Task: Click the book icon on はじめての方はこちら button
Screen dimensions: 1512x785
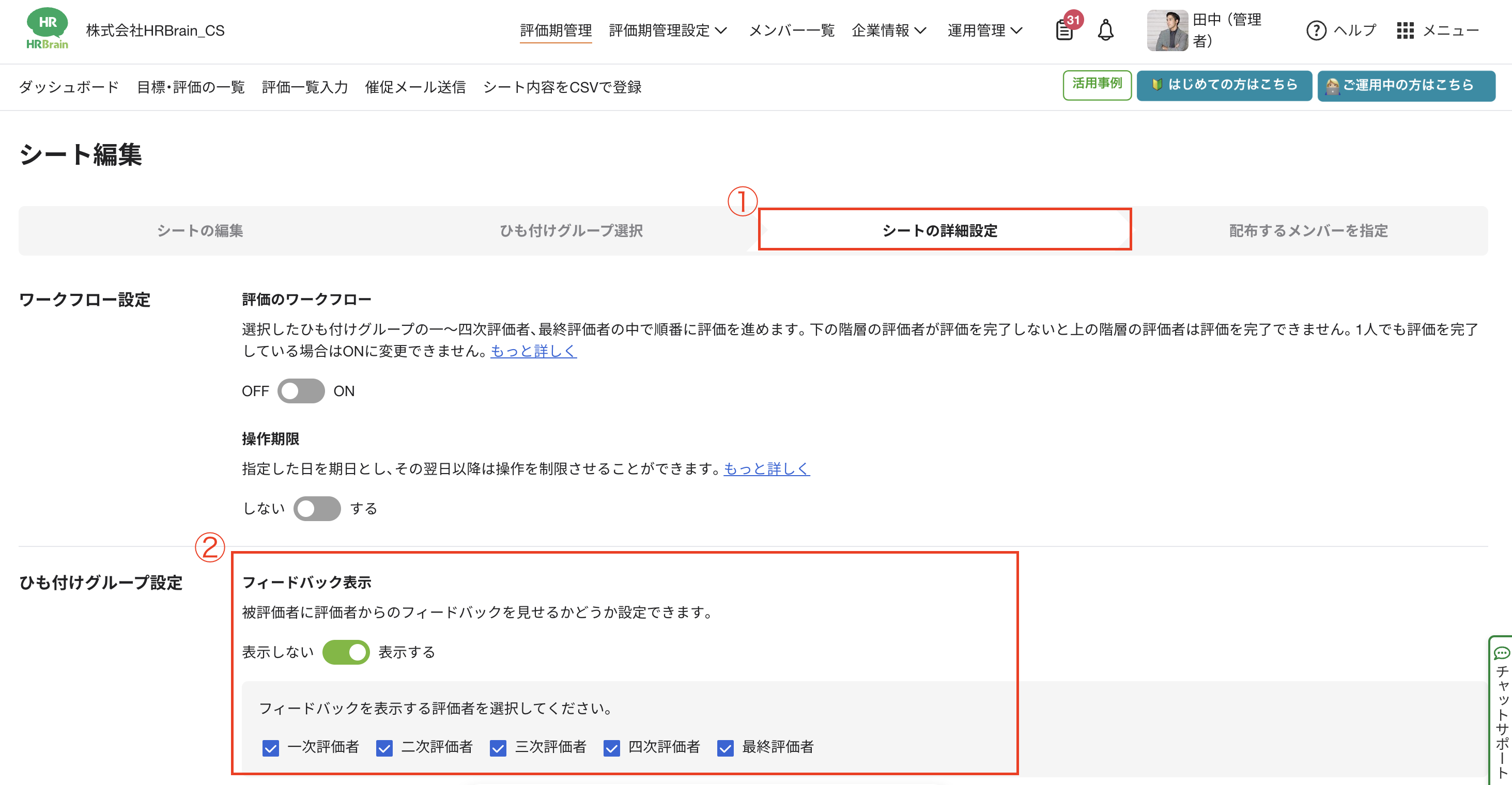Action: click(1156, 85)
